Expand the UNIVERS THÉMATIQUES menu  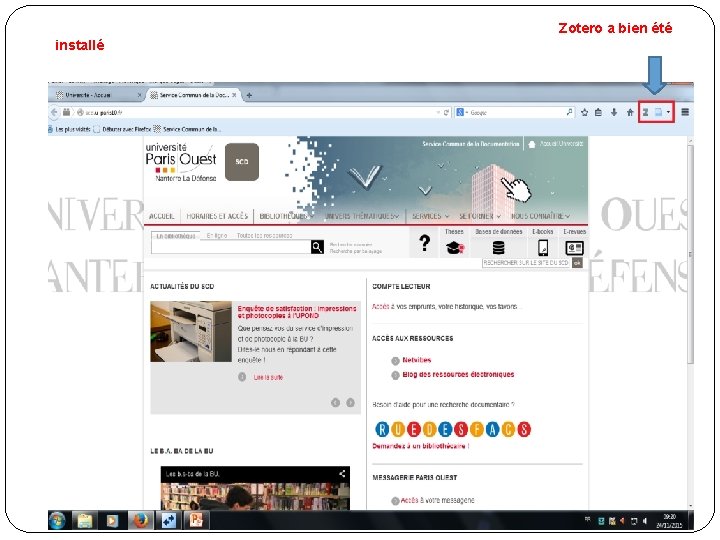362,216
